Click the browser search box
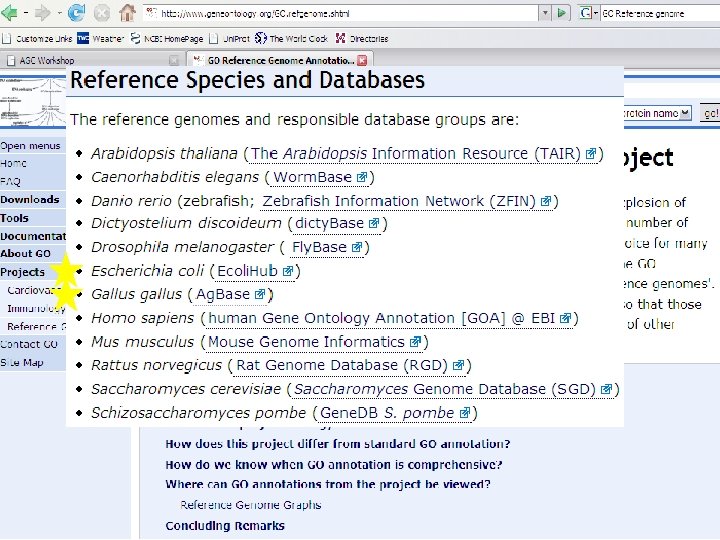The image size is (720, 540). (660, 13)
